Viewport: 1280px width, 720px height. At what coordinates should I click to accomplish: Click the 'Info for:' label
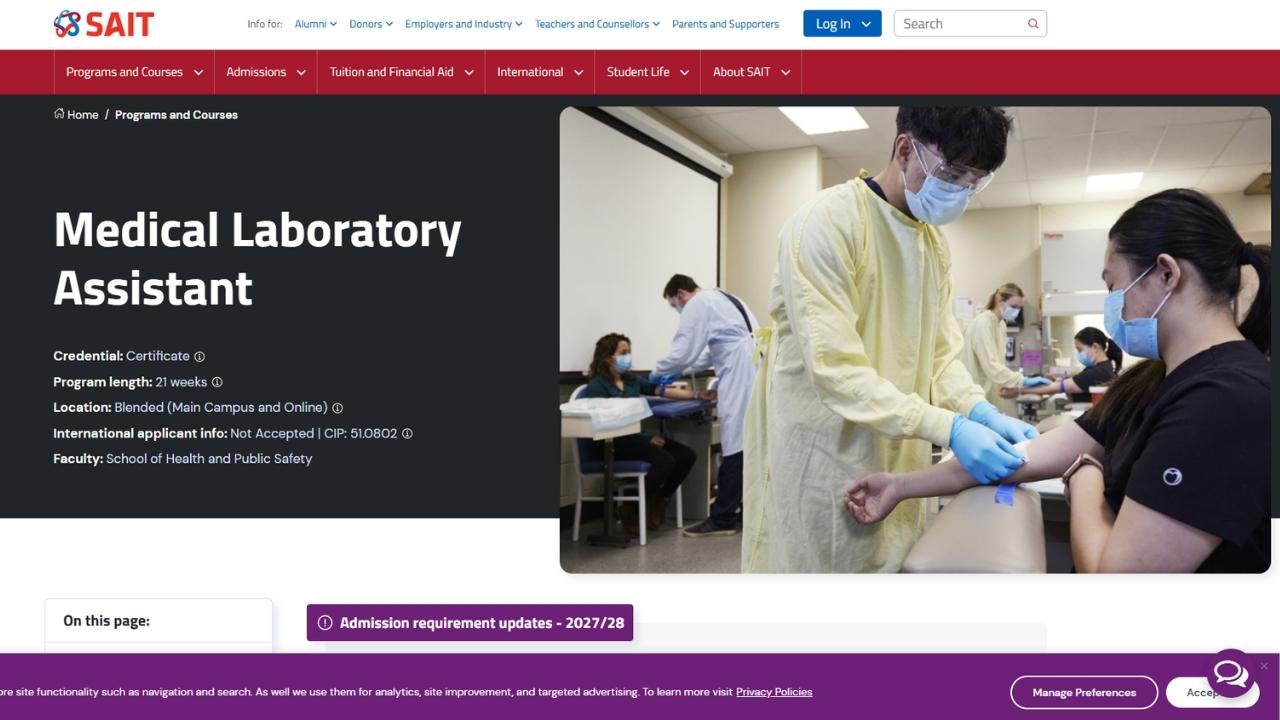pos(265,24)
